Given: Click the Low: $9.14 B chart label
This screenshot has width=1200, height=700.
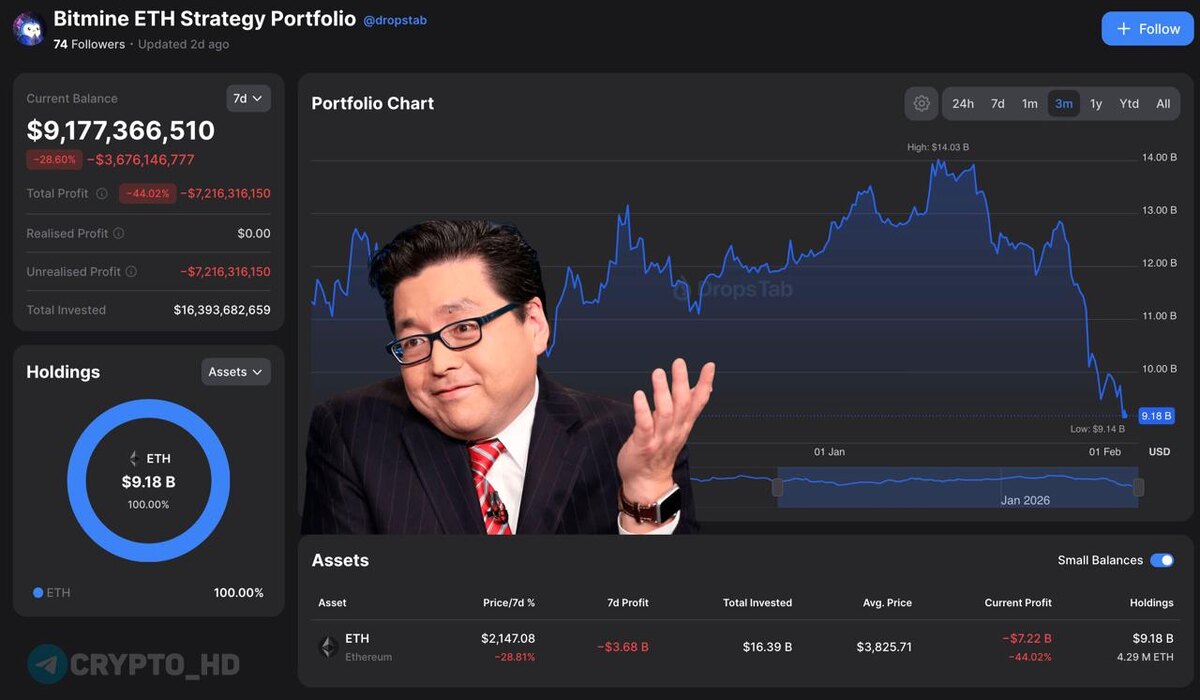Looking at the screenshot, I should [x=1097, y=429].
